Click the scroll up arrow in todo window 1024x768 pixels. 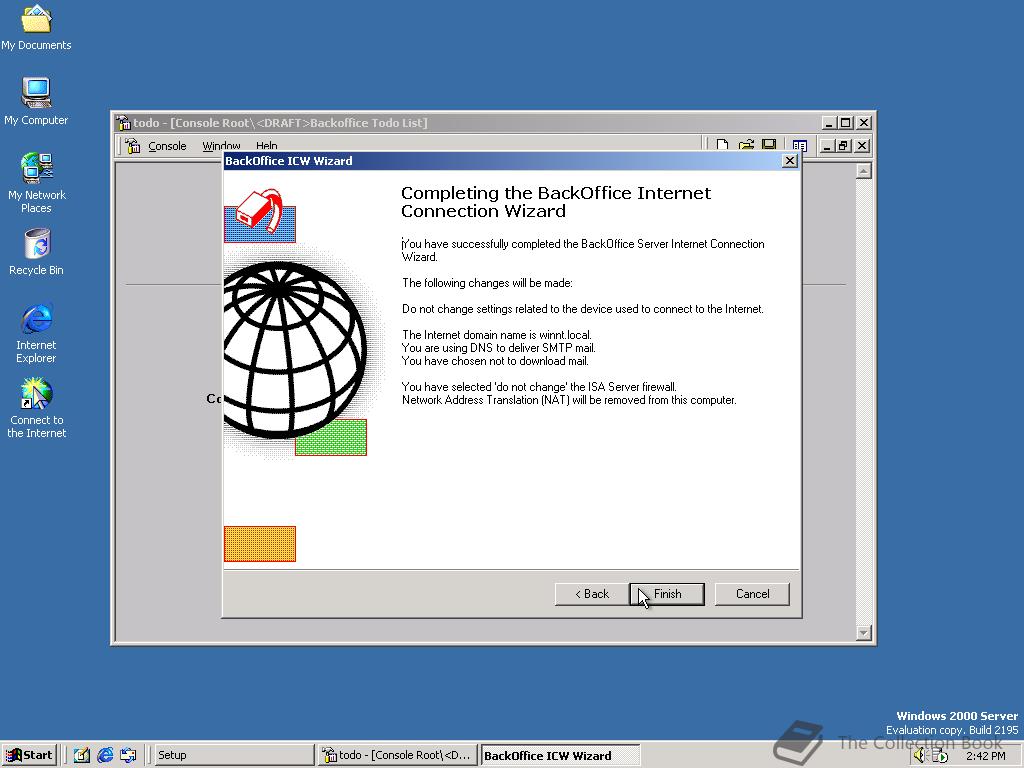coord(863,171)
